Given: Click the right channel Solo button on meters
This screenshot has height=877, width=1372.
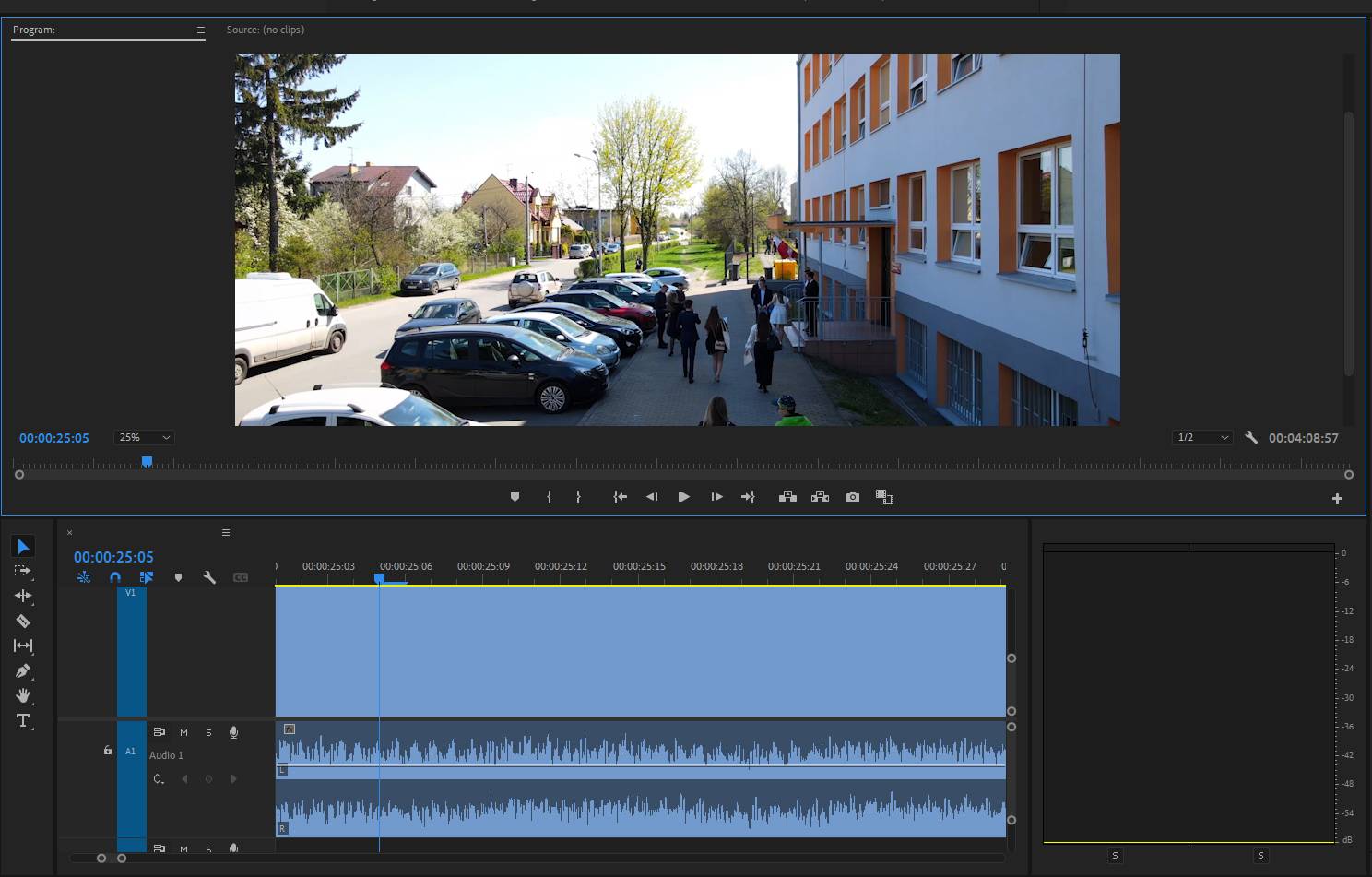Looking at the screenshot, I should point(1260,856).
